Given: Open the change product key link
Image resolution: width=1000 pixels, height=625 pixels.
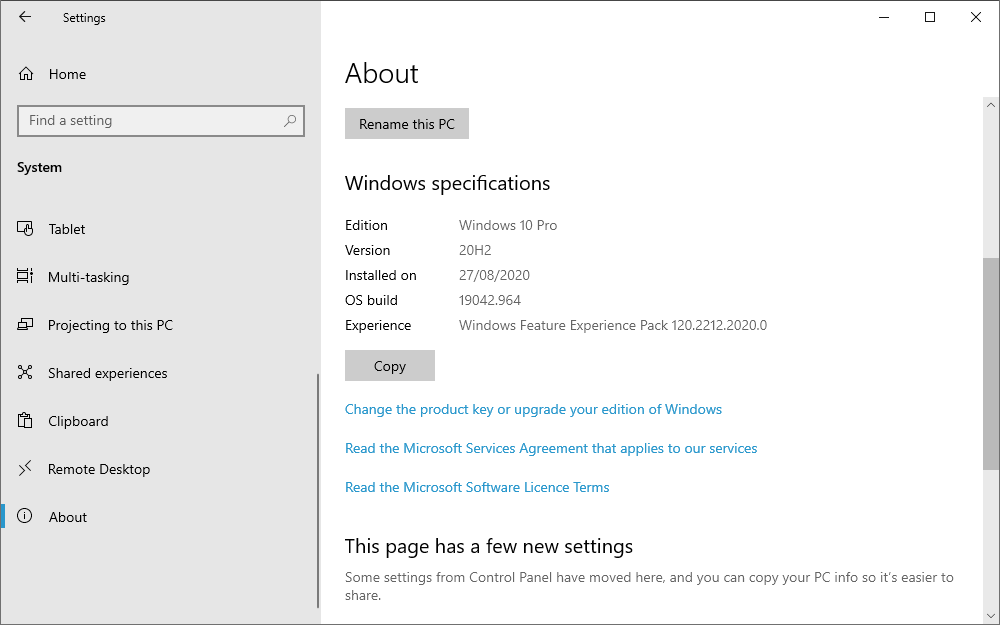Looking at the screenshot, I should [x=533, y=409].
